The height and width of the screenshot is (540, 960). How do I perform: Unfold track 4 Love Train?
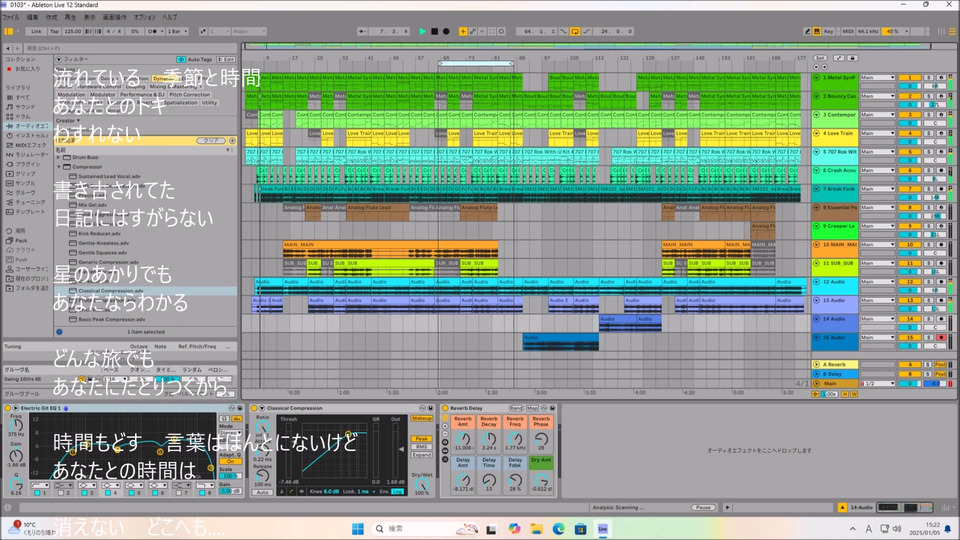click(816, 133)
